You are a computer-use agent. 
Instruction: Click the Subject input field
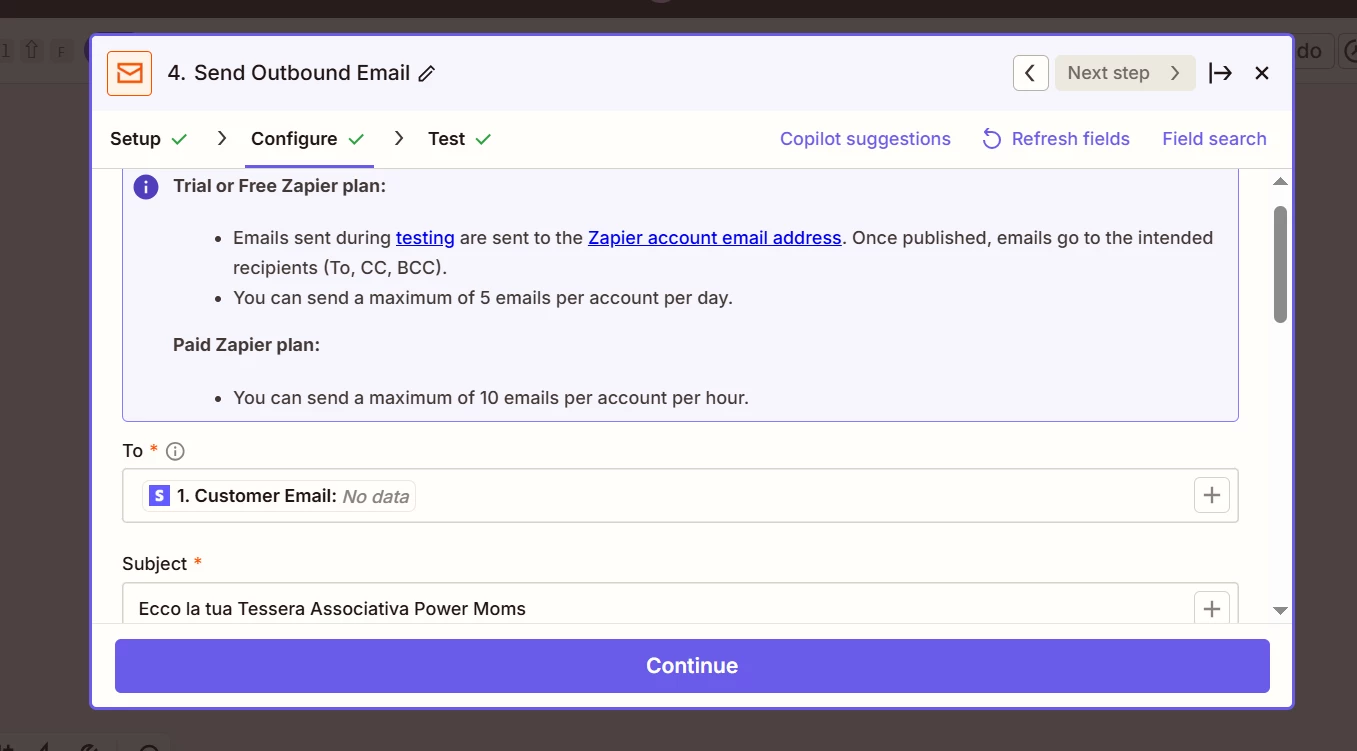coord(680,604)
